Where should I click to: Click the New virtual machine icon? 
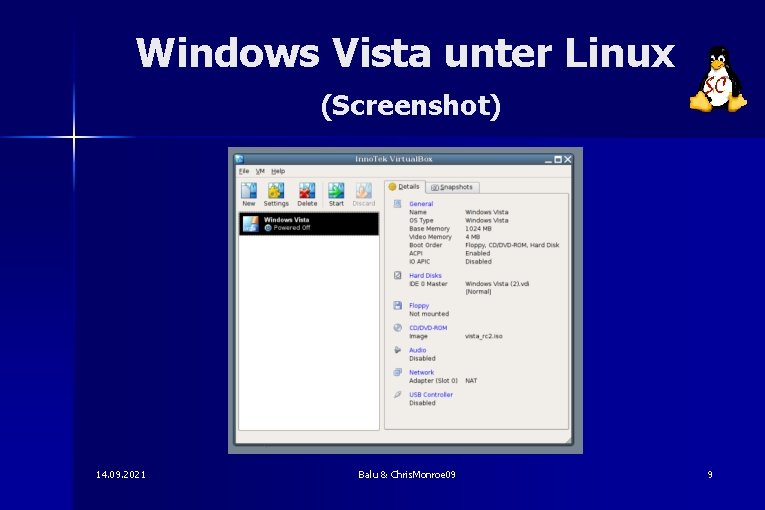click(x=249, y=191)
